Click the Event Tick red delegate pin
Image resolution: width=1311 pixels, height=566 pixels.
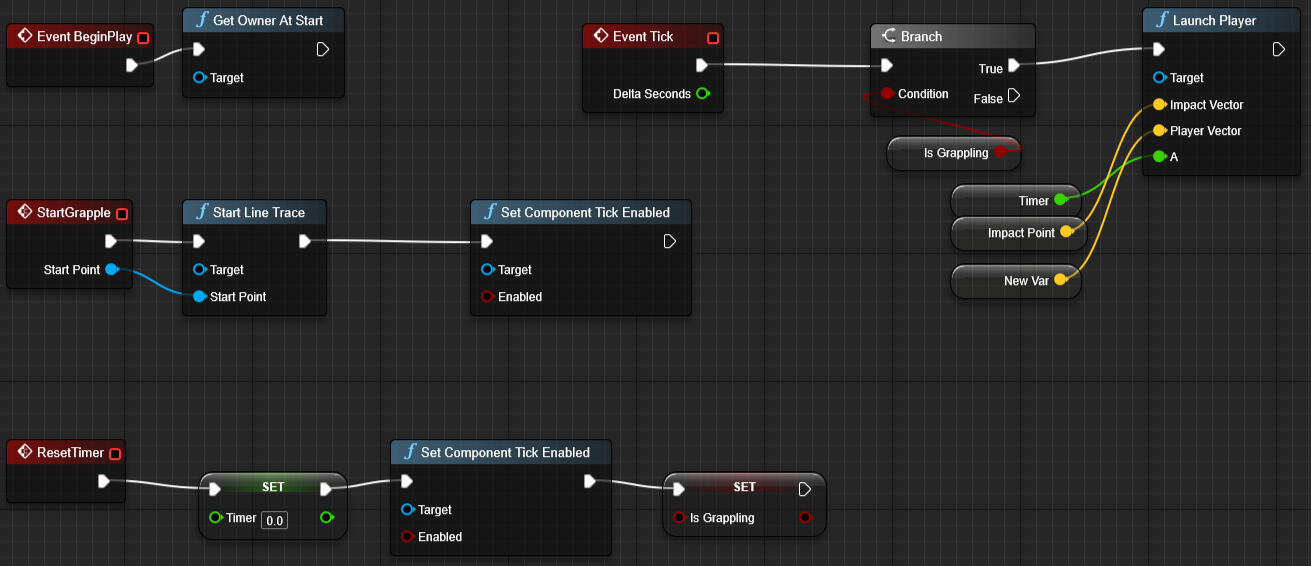712,38
